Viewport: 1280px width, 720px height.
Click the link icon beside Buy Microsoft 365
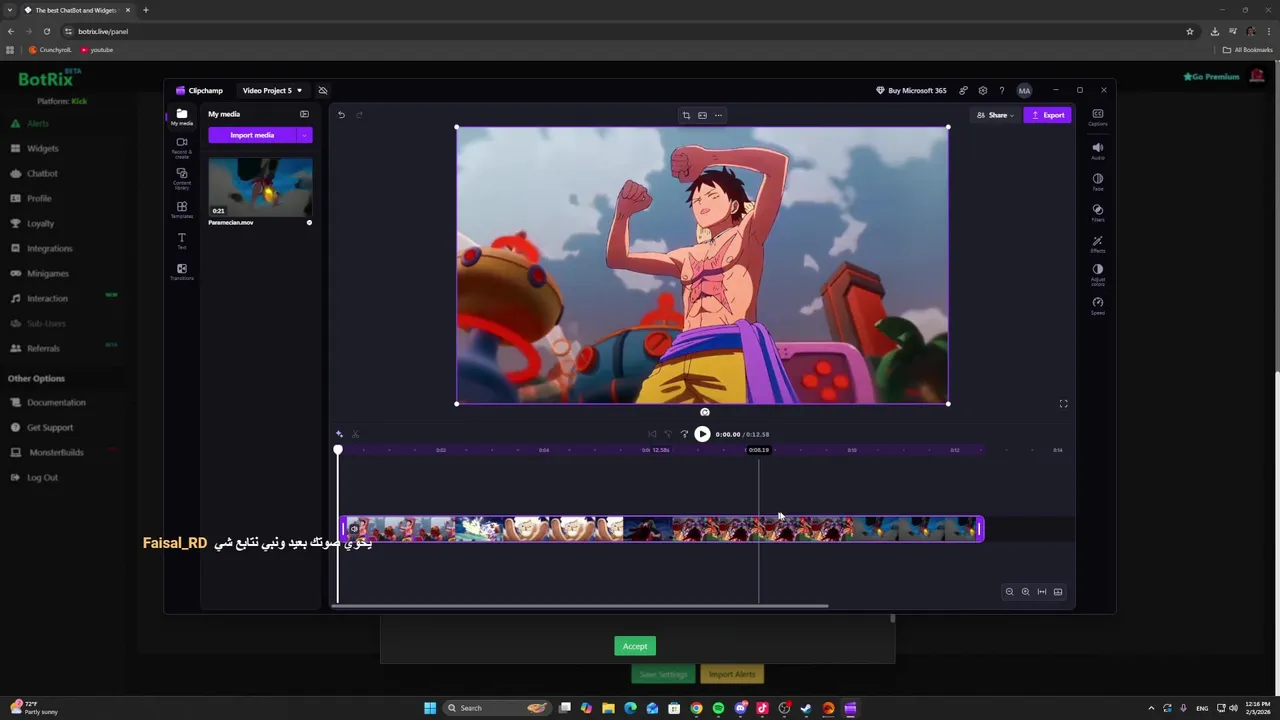[x=963, y=91]
